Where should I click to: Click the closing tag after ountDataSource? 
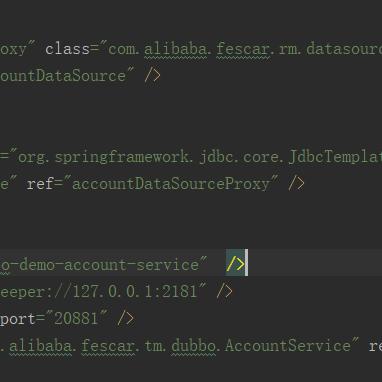point(153,76)
